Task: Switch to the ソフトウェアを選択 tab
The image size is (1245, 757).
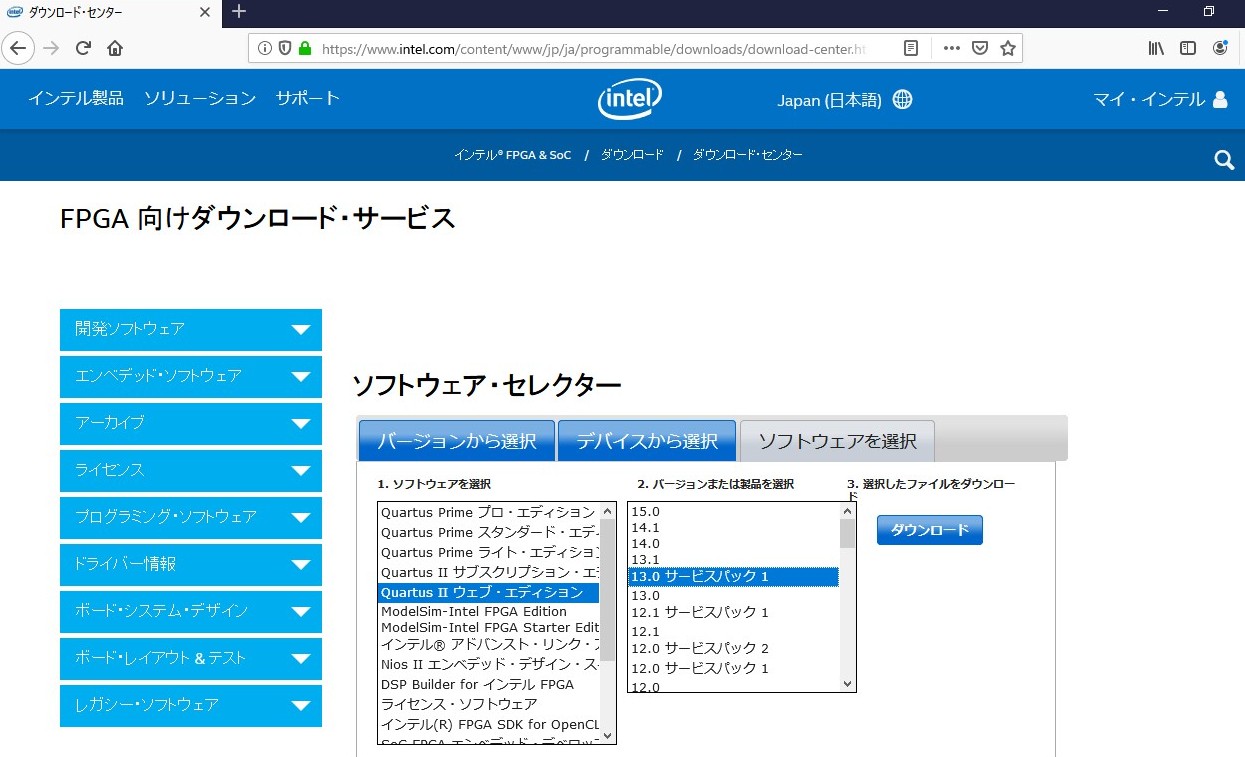Action: point(837,441)
